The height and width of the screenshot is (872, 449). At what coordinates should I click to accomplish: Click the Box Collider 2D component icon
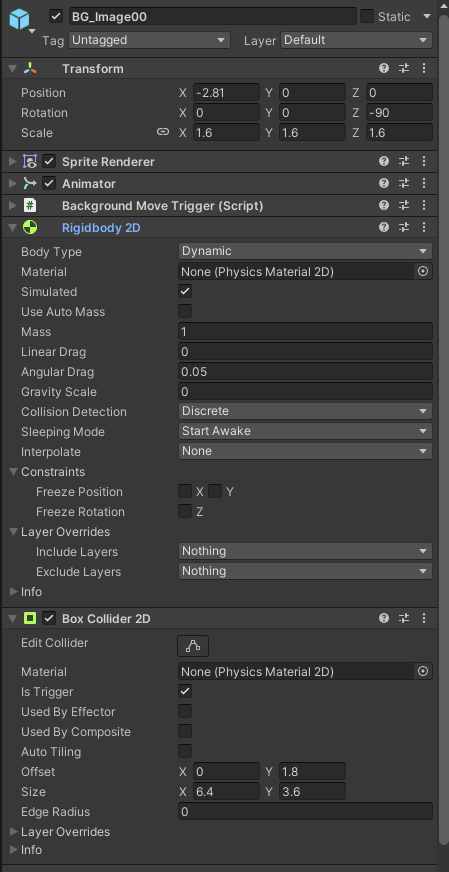point(30,618)
